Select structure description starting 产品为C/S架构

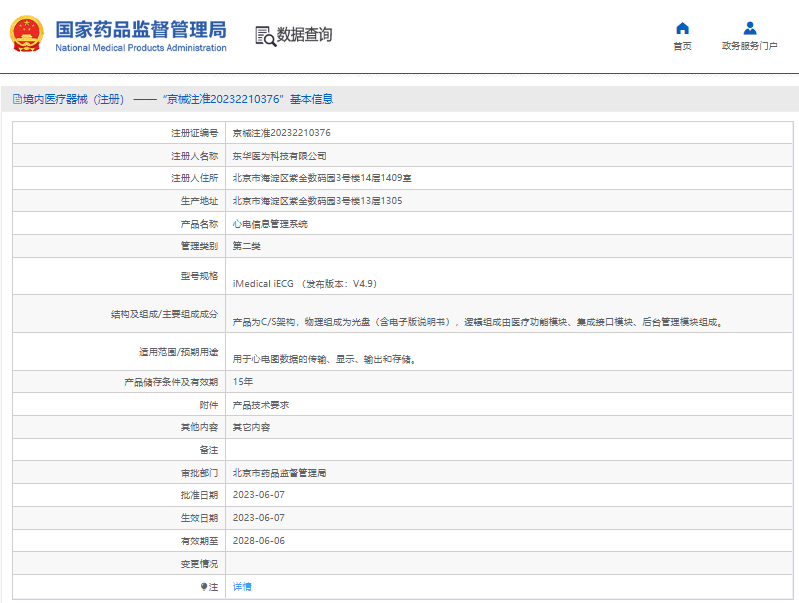point(478,322)
